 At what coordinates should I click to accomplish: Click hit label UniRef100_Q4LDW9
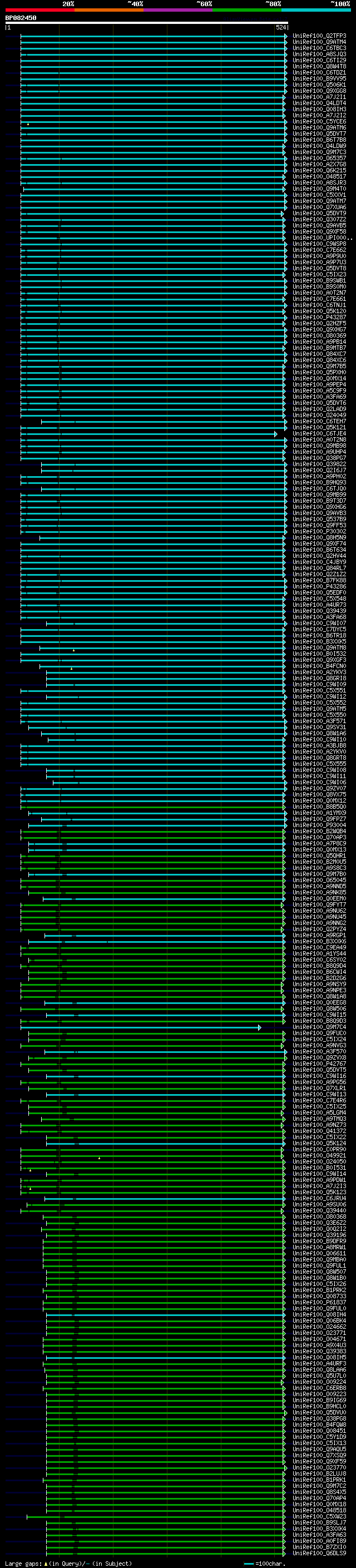319,146
